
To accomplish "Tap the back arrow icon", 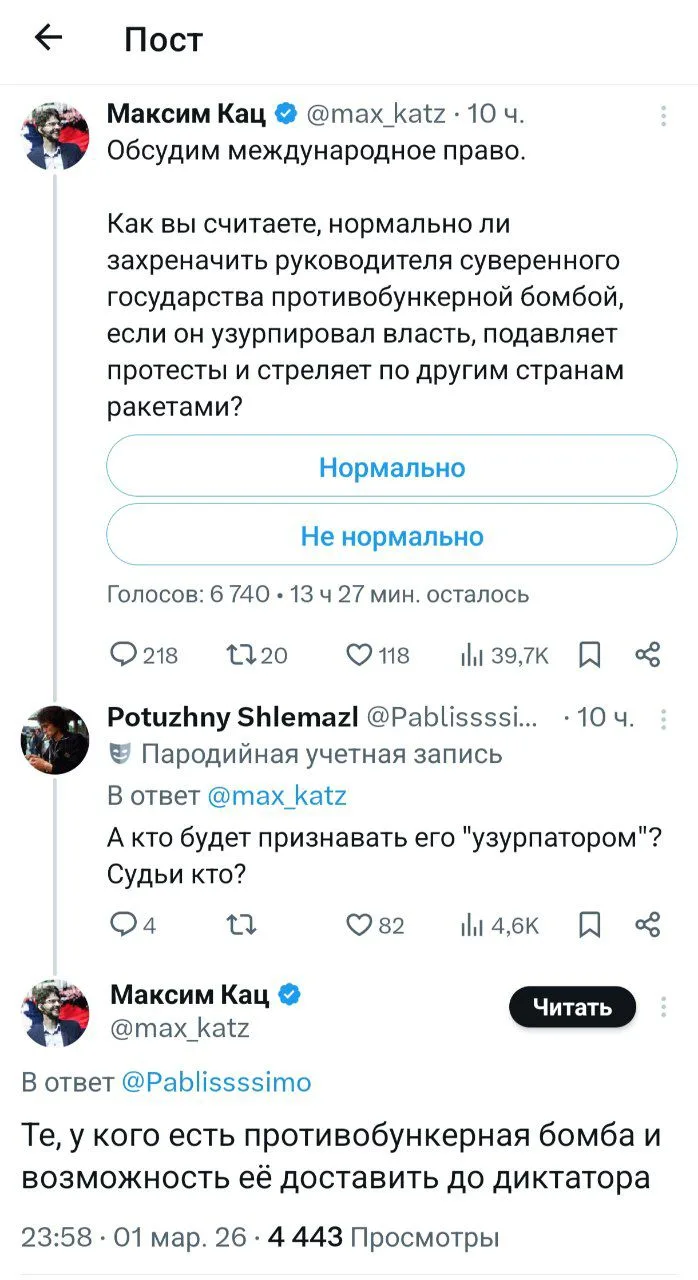I will coord(48,39).
